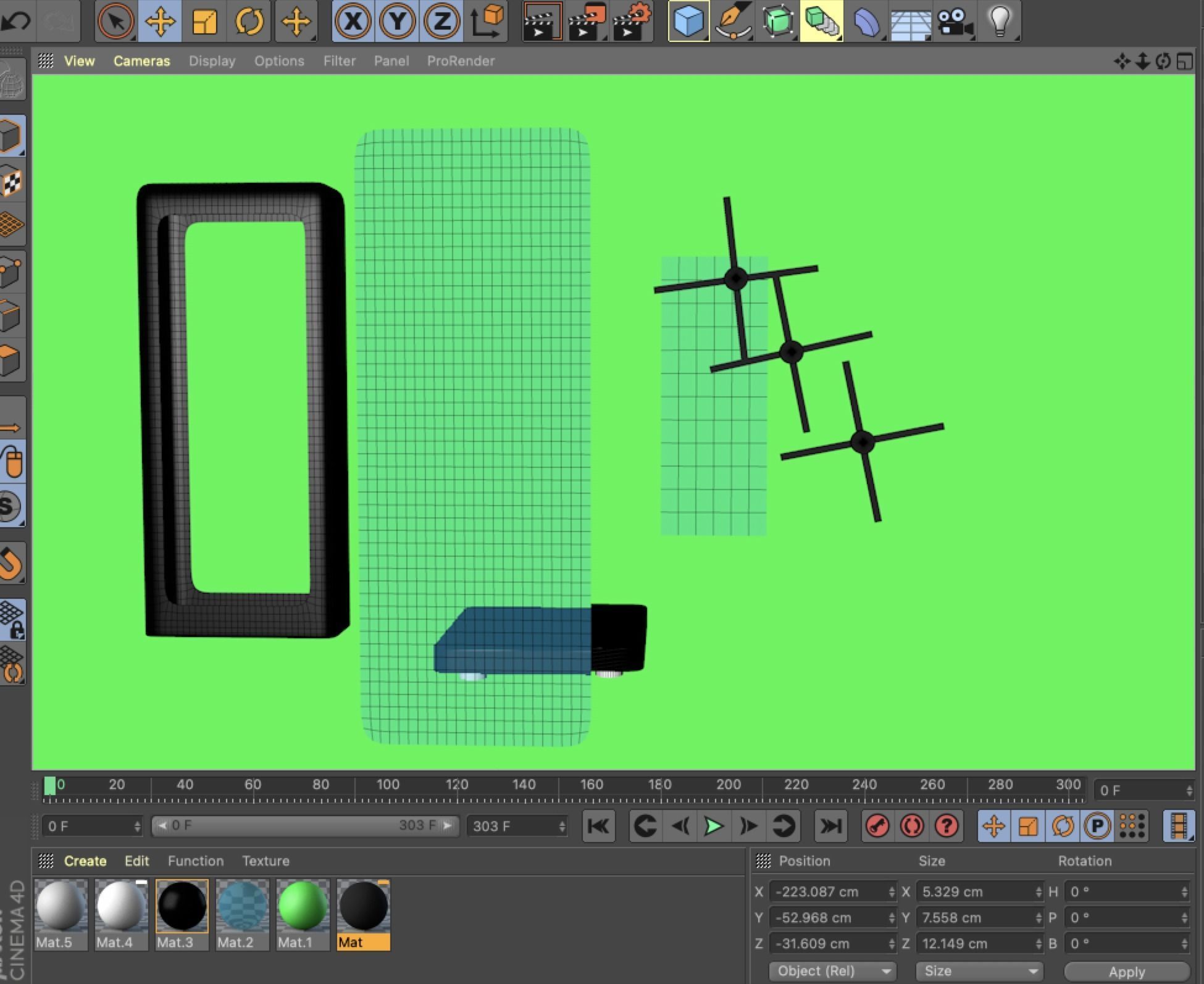Open the Spline Pen tool
This screenshot has height=984, width=1204.
coord(733,21)
